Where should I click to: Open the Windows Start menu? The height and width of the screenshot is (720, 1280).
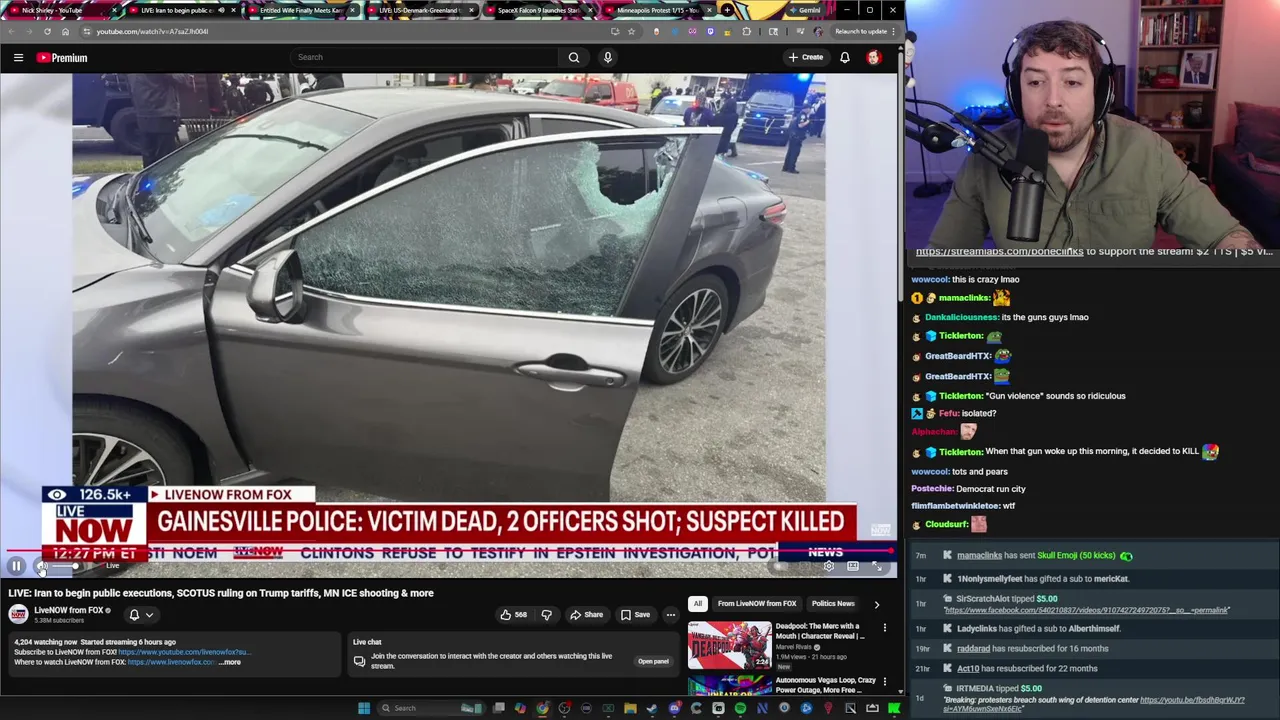[364, 708]
